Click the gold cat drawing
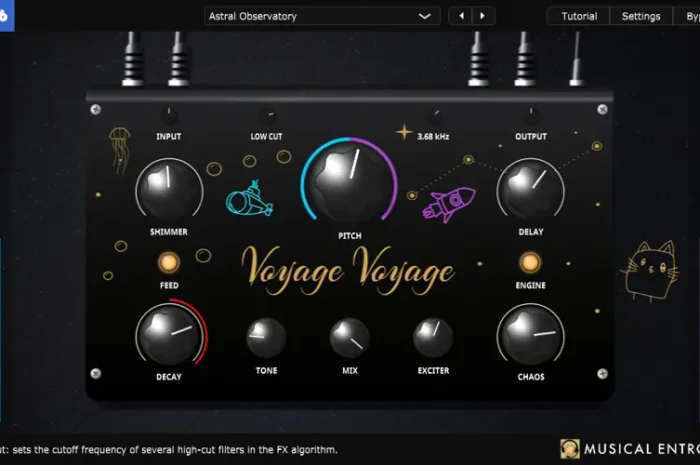Viewport: 700px width, 465px height. 650,271
